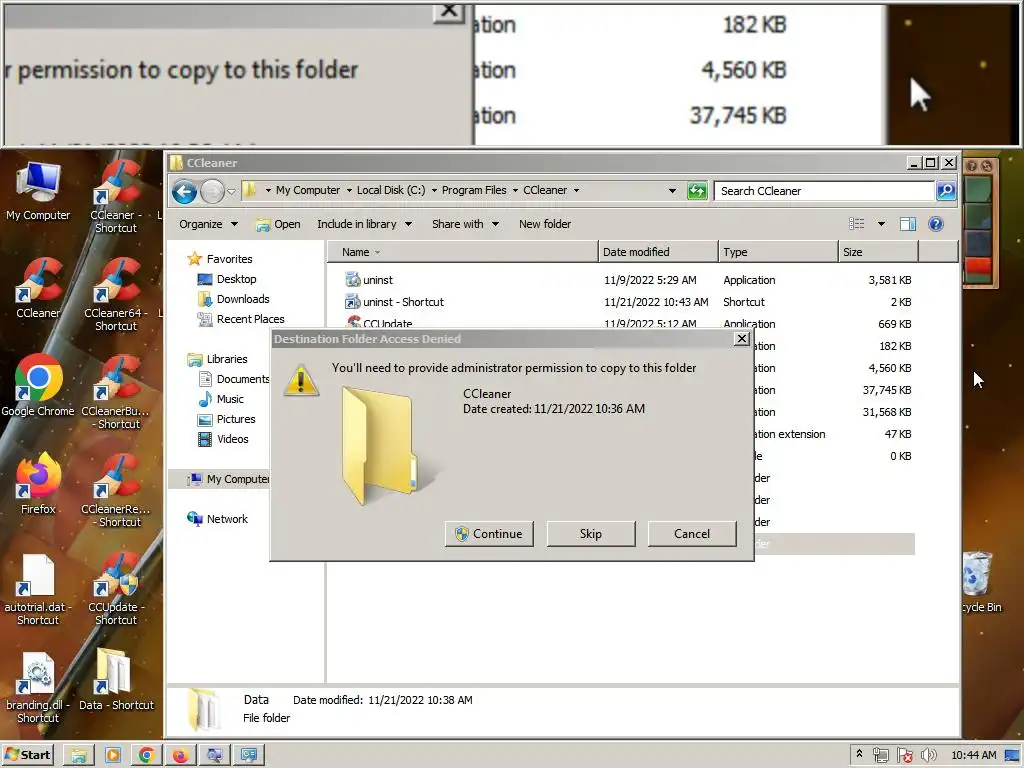The width and height of the screenshot is (1024, 768).
Task: Select CCleanerBu... - Shortcut desktop icon
Action: tap(116, 394)
